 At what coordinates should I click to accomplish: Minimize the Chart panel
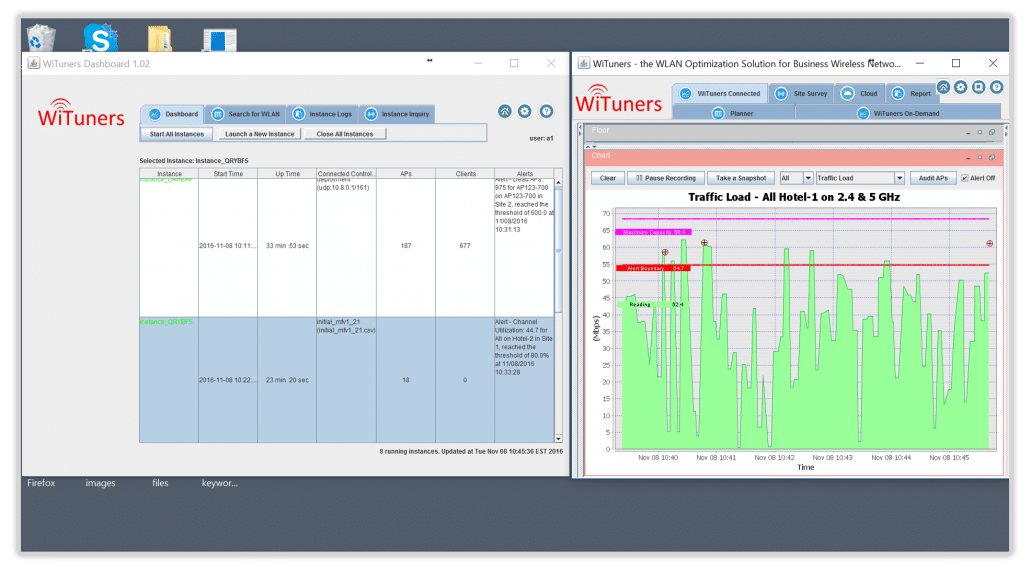pyautogui.click(x=968, y=158)
